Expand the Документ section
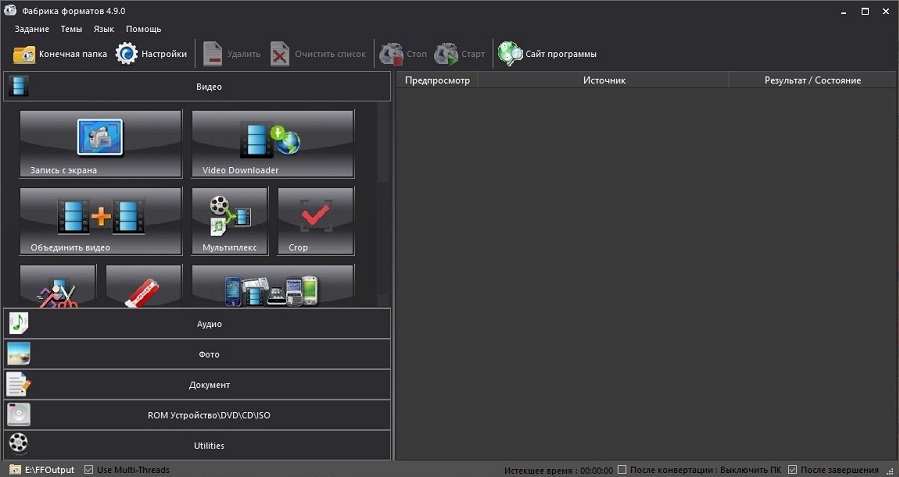 tap(197, 385)
